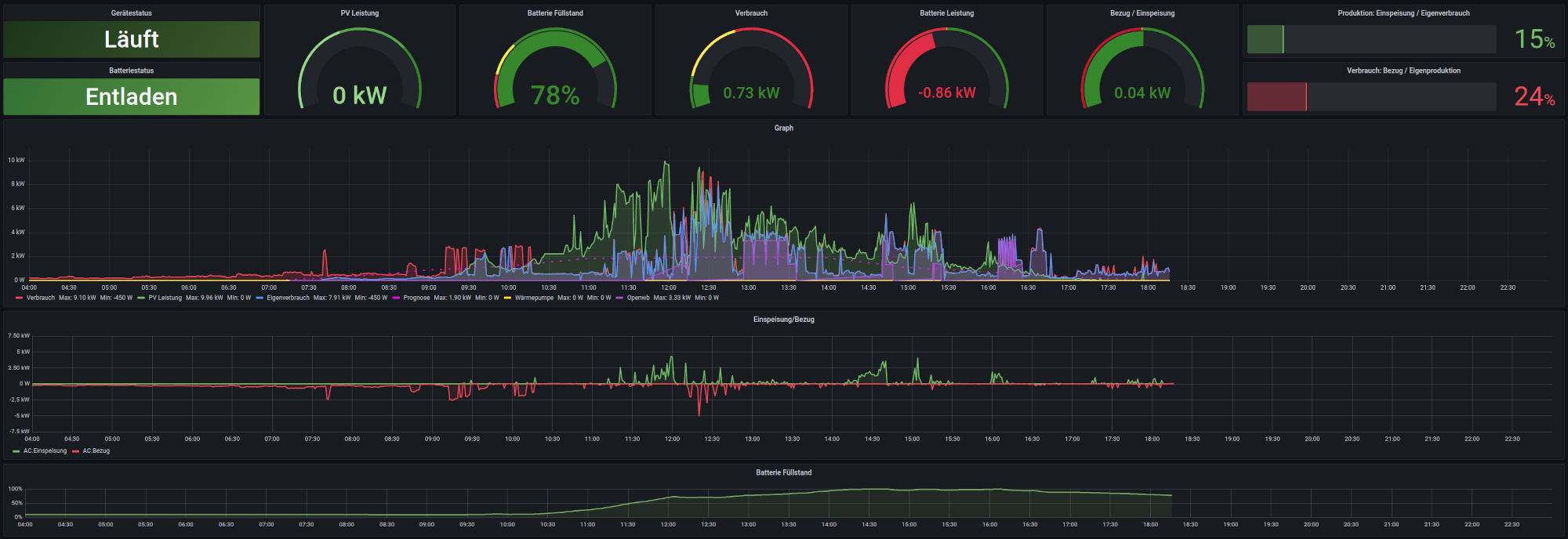Screen dimensions: 1568x539
Task: Toggle the AC.Bezug legend entry
Action: tap(96, 451)
